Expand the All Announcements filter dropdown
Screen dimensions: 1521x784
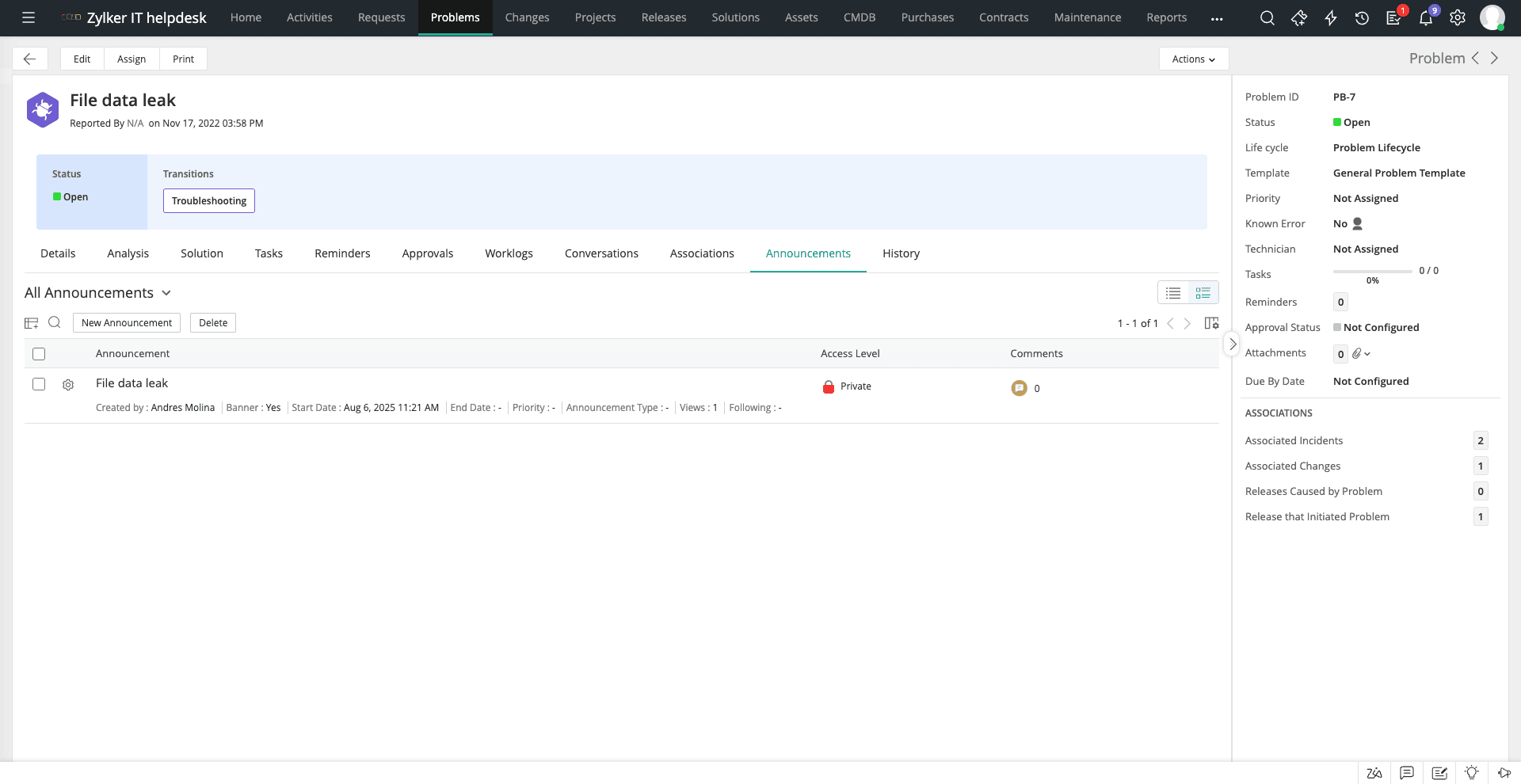pyautogui.click(x=166, y=293)
